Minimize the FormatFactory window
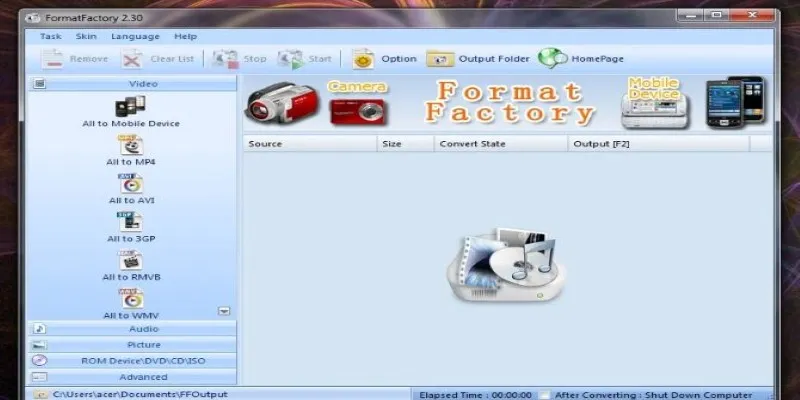This screenshot has height=400, width=800. pos(691,15)
